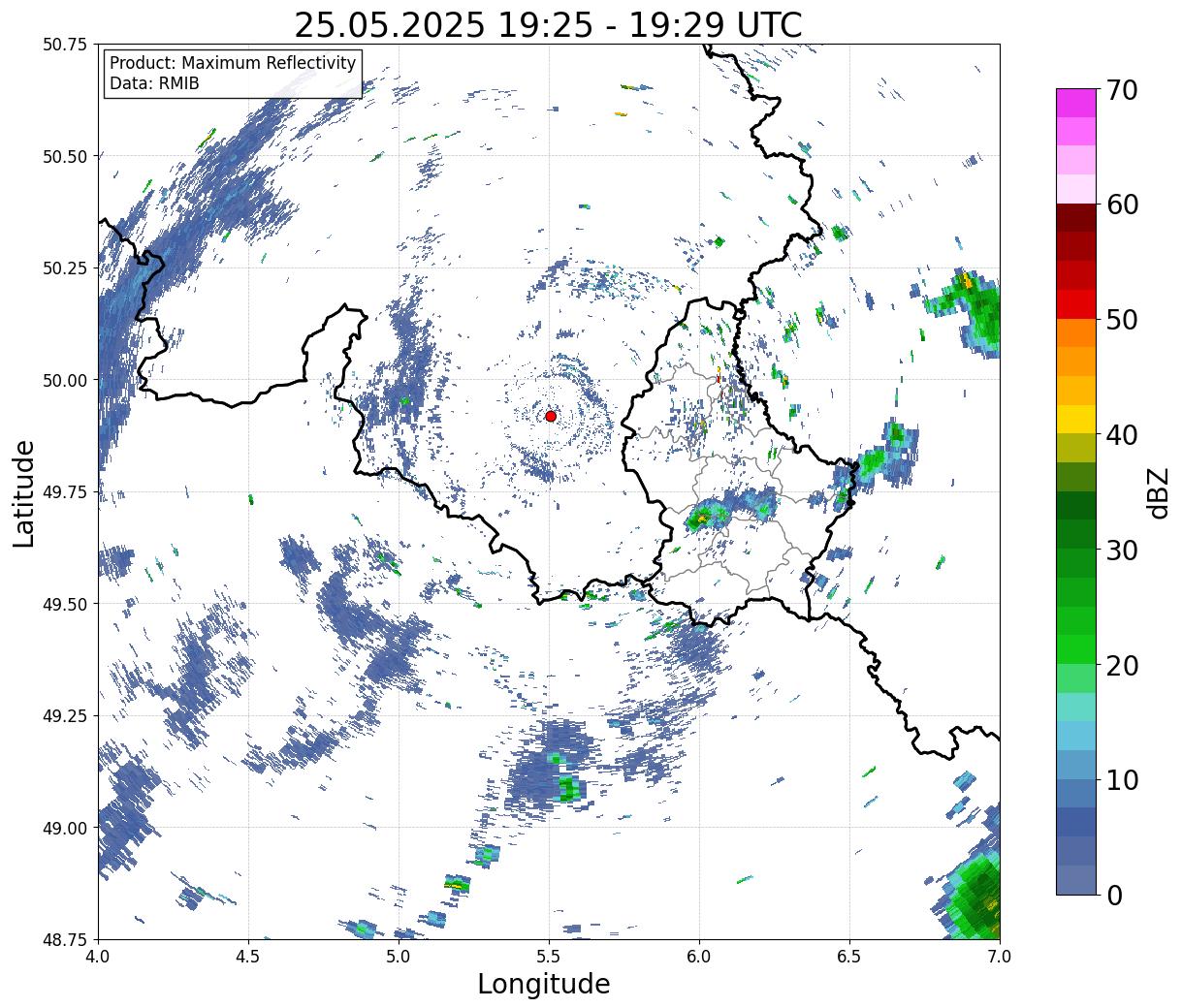The width and height of the screenshot is (1182, 1008).
Task: Click the latitude tick label 49.50
Action: (x=65, y=604)
